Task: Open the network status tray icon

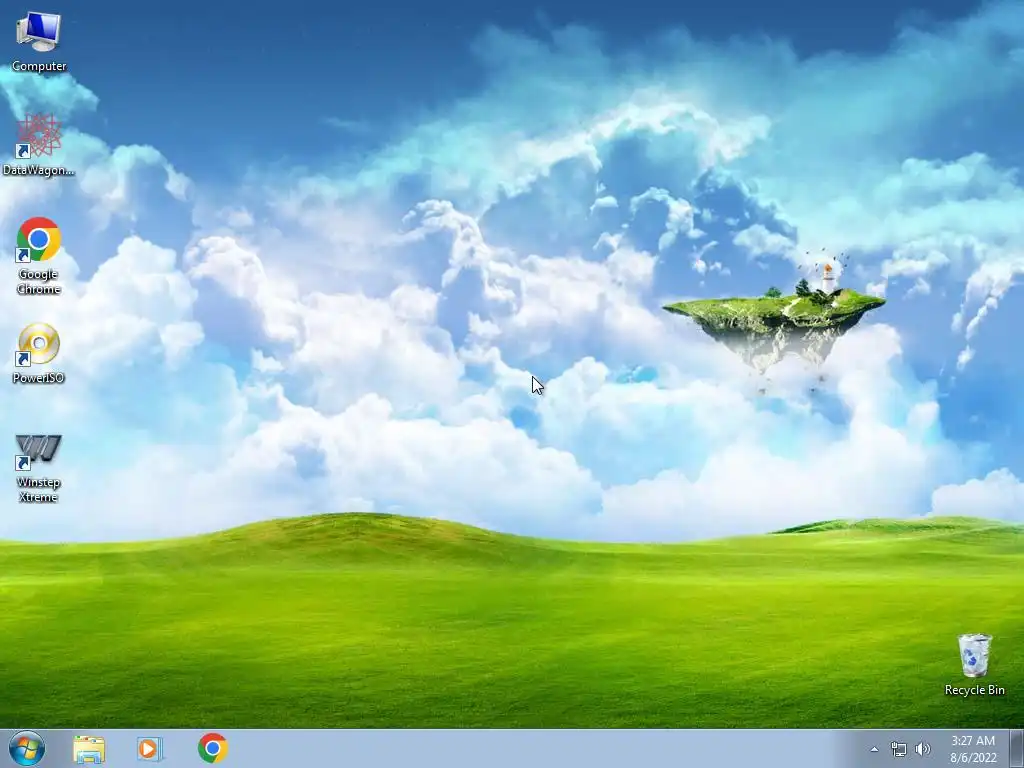Action: tap(899, 749)
